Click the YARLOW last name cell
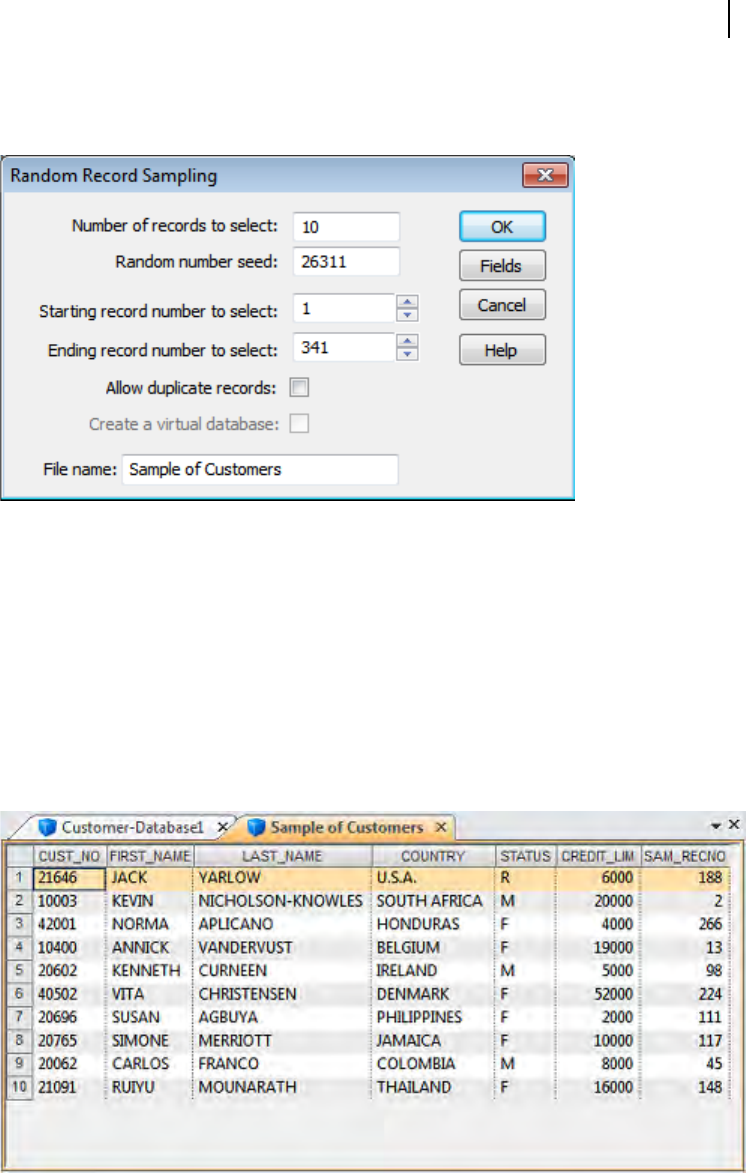Viewport: 746px width, 1173px height. 282,878
